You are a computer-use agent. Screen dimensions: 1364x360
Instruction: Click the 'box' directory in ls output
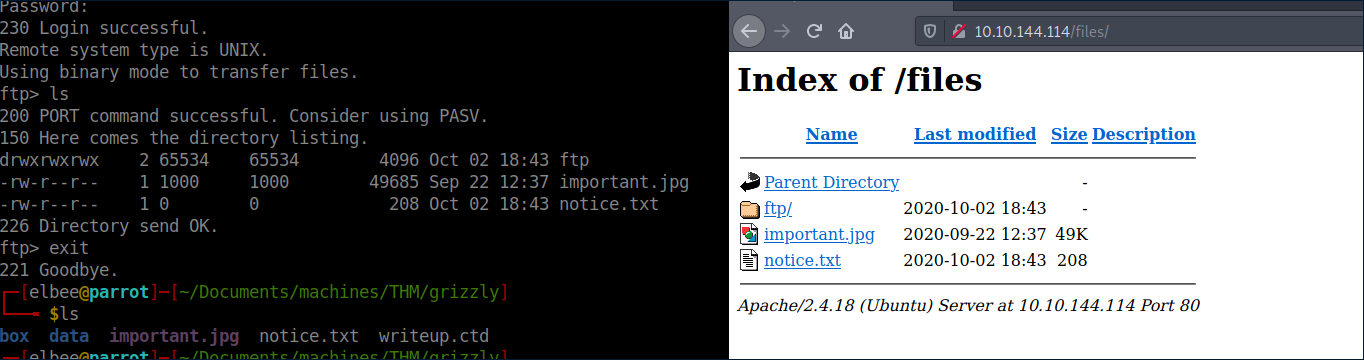pos(14,336)
